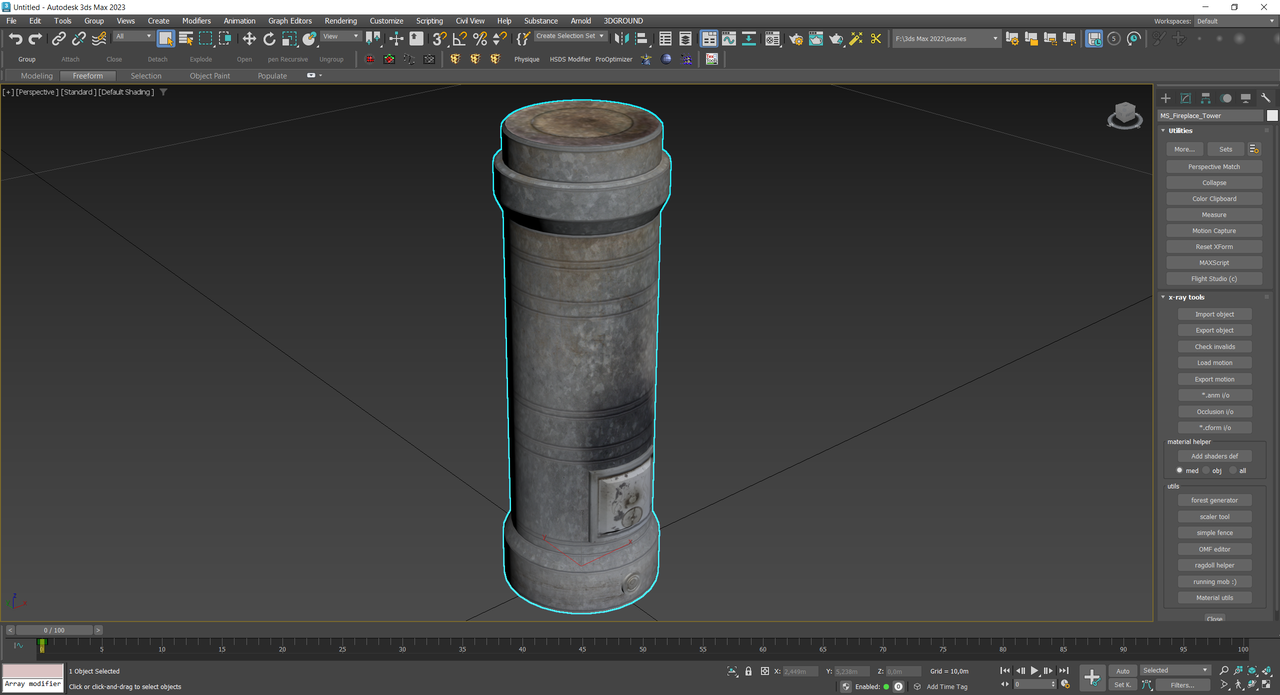The image size is (1280, 695).
Task: Click the Reset XForm button
Action: (x=1214, y=247)
